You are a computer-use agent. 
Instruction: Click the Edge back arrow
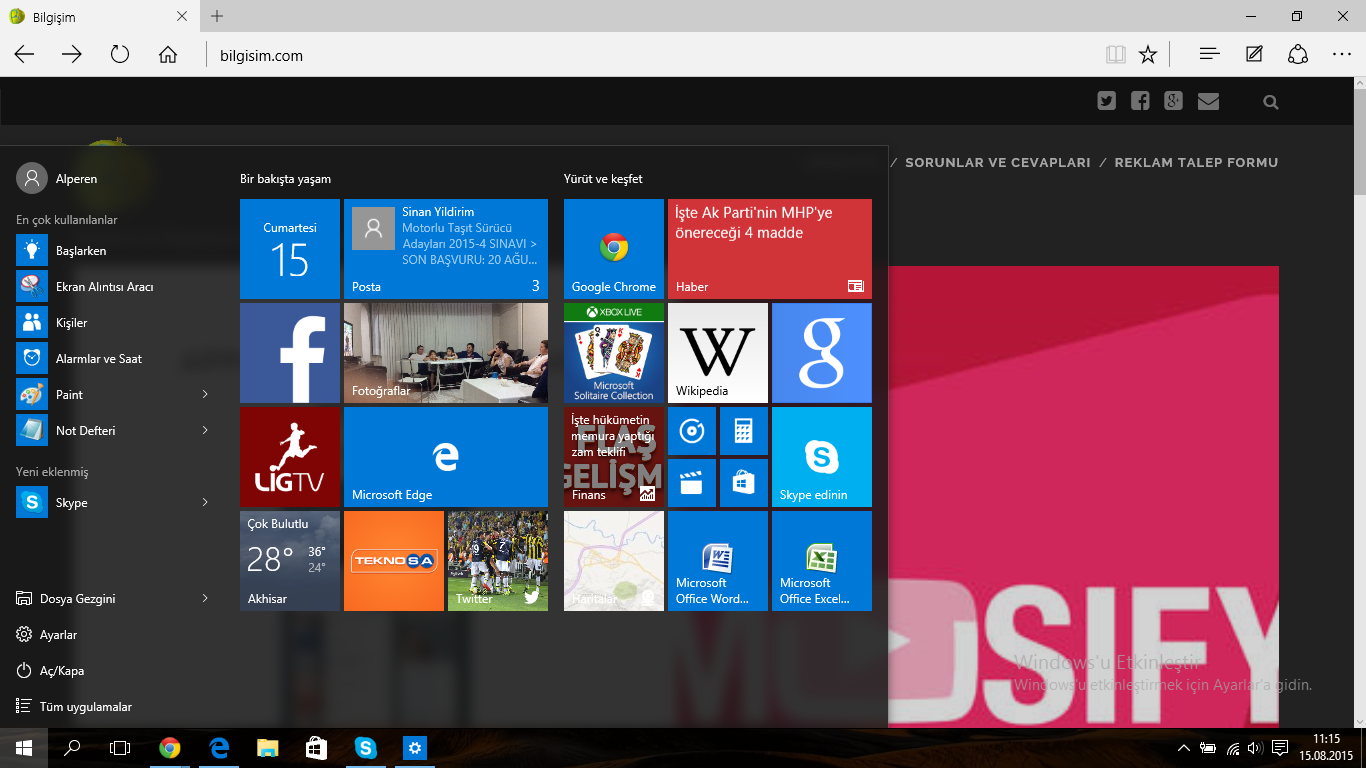click(24, 55)
